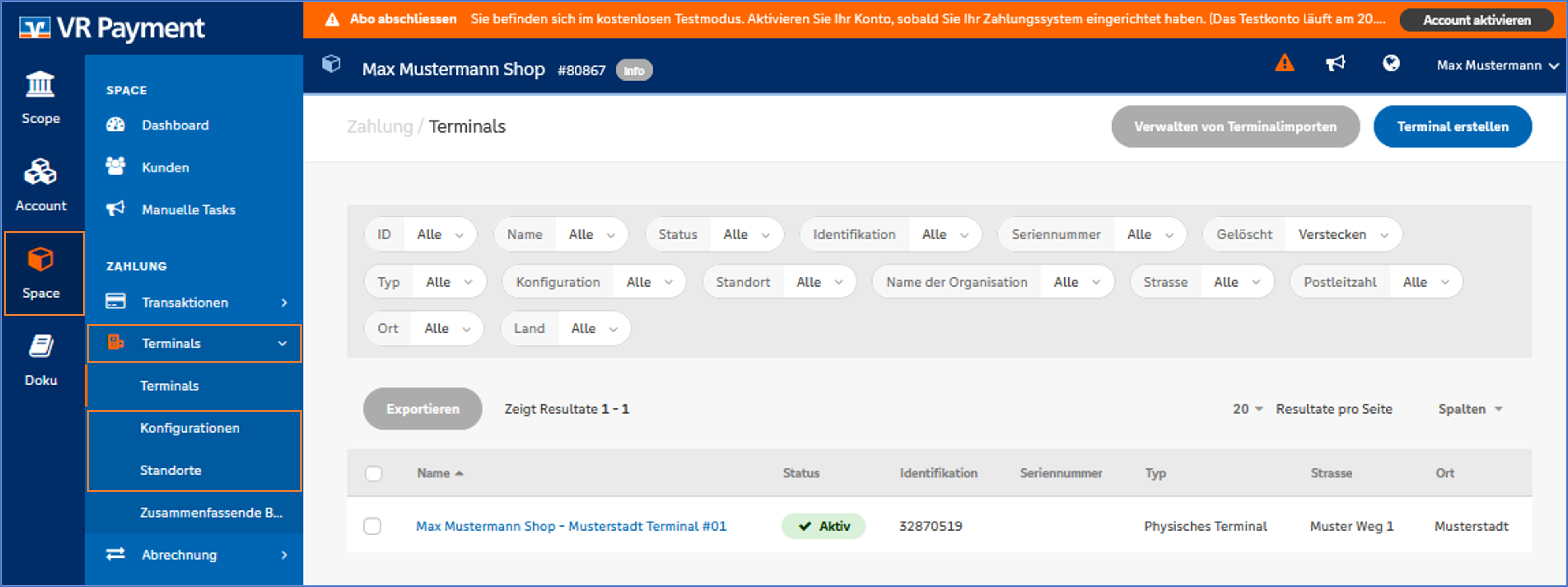Click the Abo abschliessen banner link
This screenshot has height=587, width=1568.
[x=403, y=19]
